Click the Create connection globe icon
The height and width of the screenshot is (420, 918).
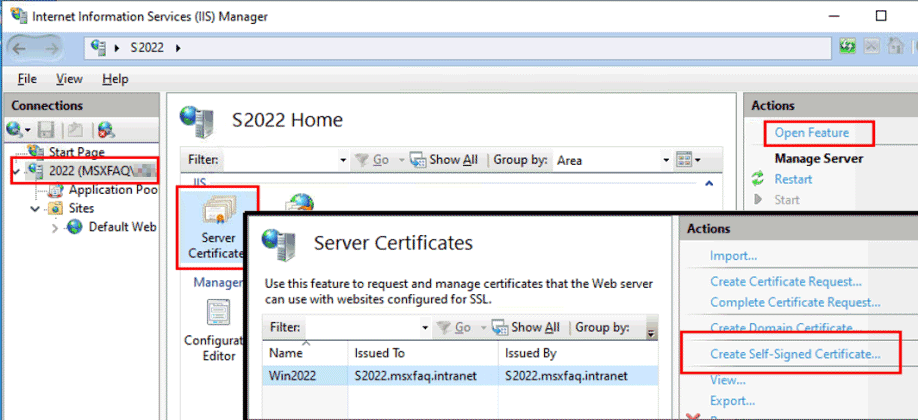pyautogui.click(x=13, y=129)
